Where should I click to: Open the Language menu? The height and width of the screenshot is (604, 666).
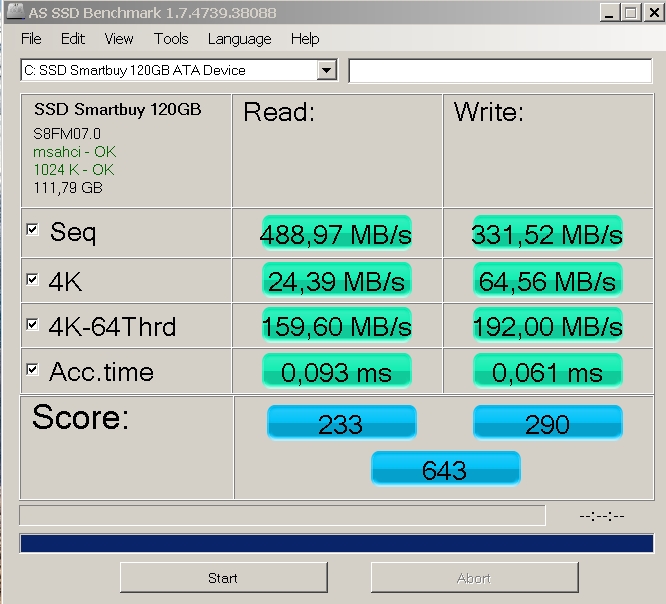click(240, 39)
